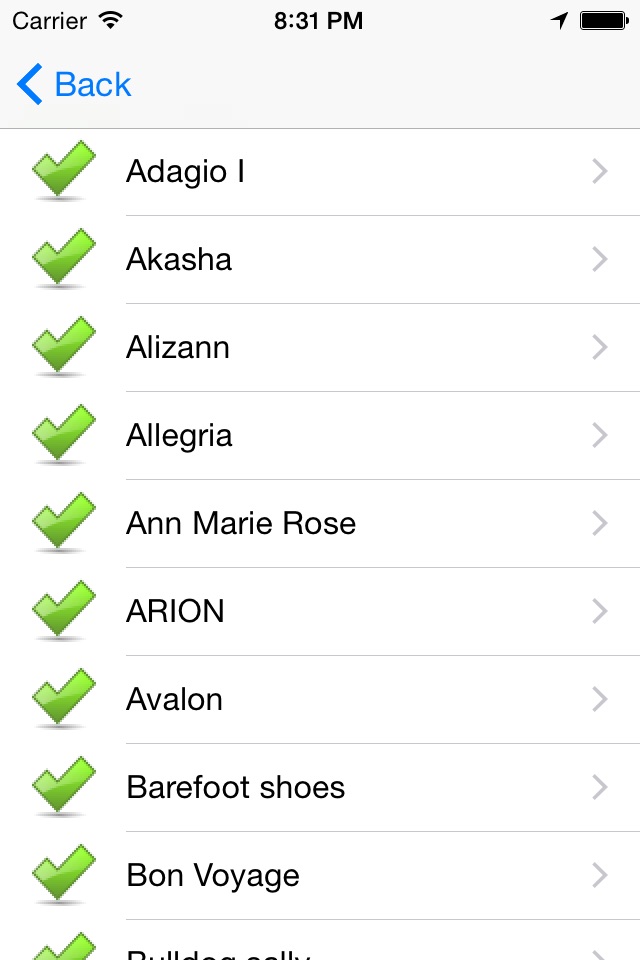Go Back to the previous screen
The width and height of the screenshot is (640, 960).
point(74,84)
